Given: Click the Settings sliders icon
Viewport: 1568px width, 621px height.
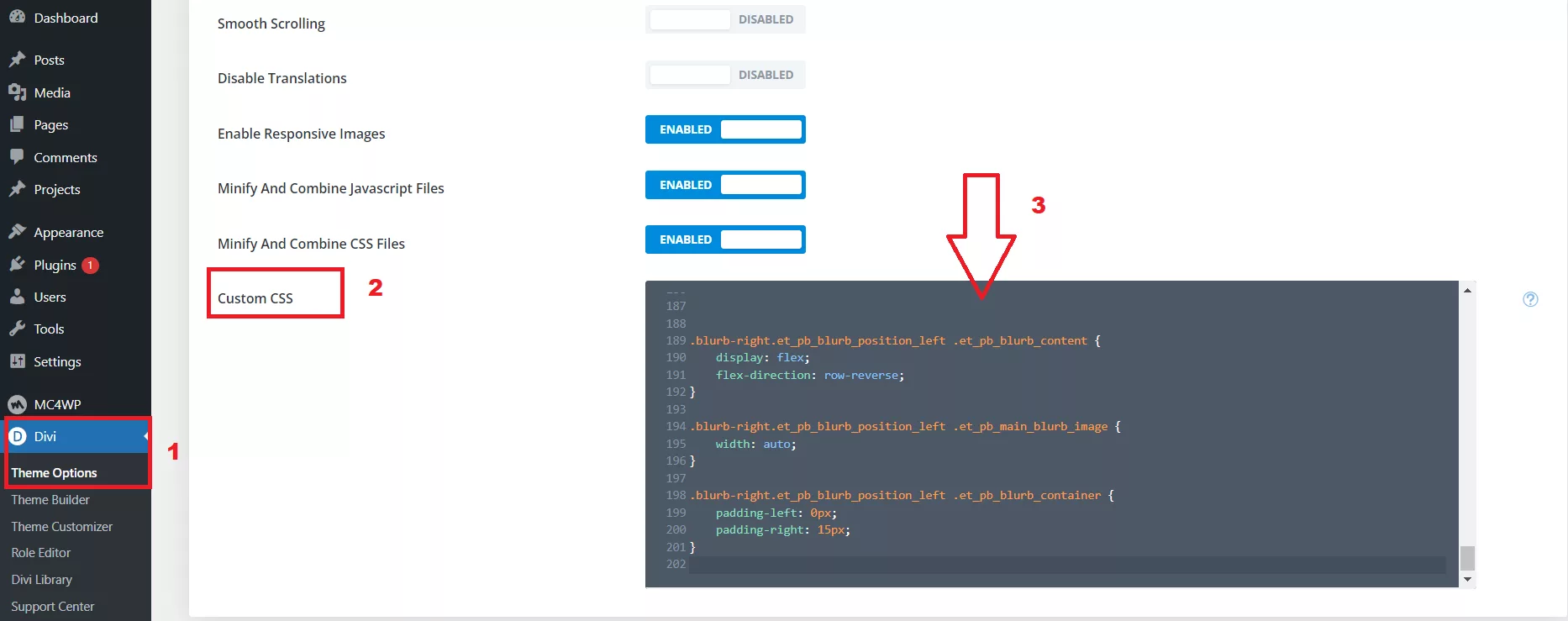Looking at the screenshot, I should [x=17, y=361].
